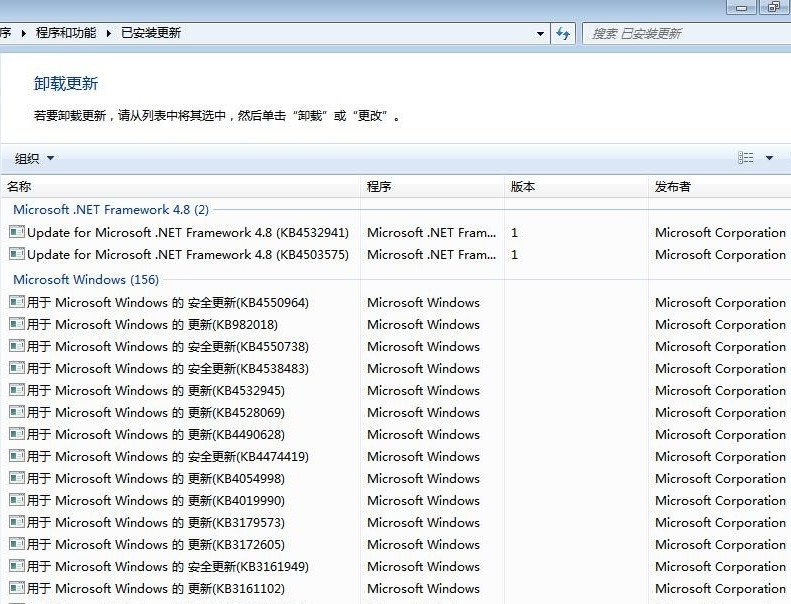Focus the 搜索 已安装更新 search box
The height and width of the screenshot is (604, 791).
(680, 33)
